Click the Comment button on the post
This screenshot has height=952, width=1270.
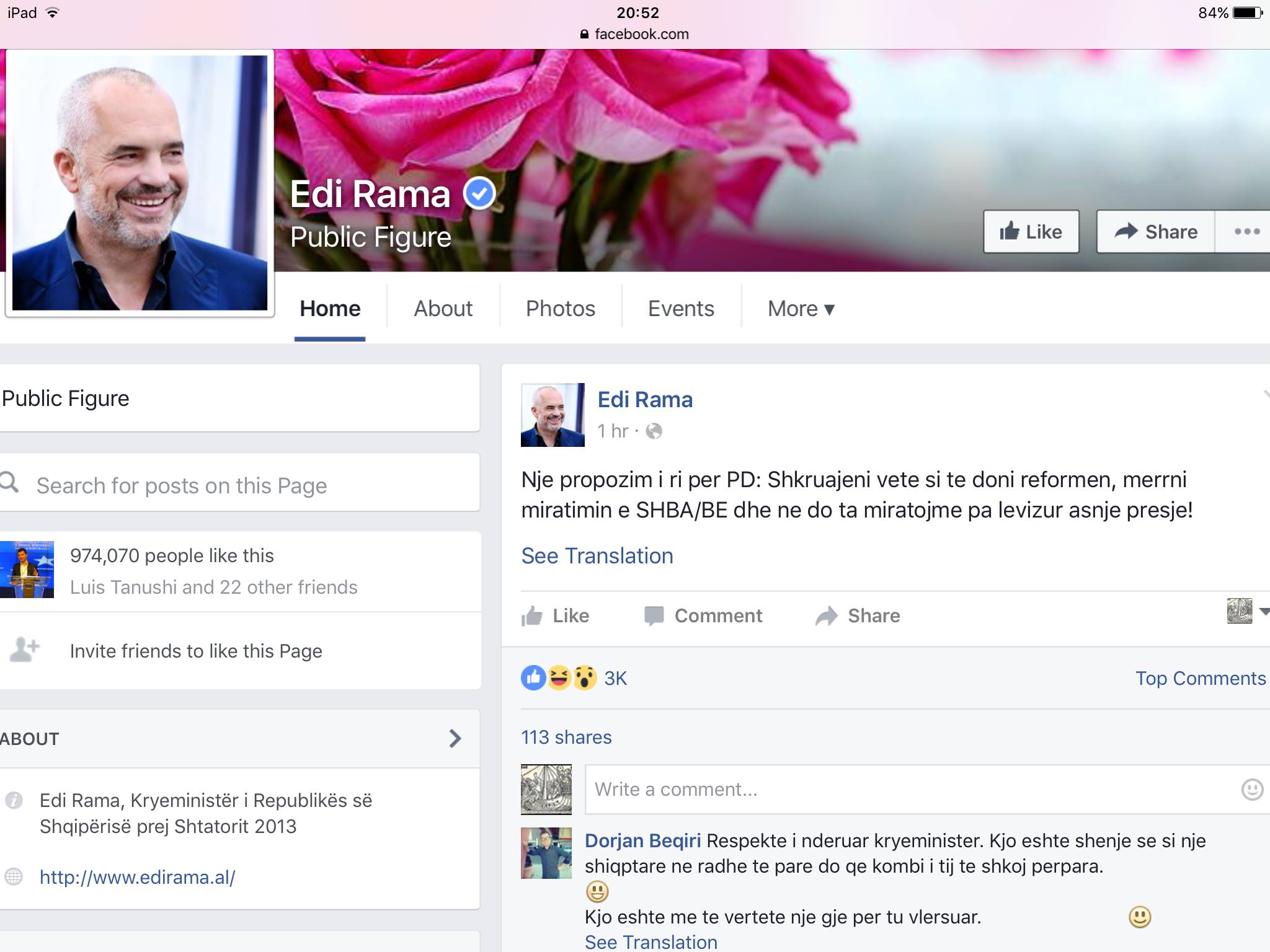[x=703, y=615]
